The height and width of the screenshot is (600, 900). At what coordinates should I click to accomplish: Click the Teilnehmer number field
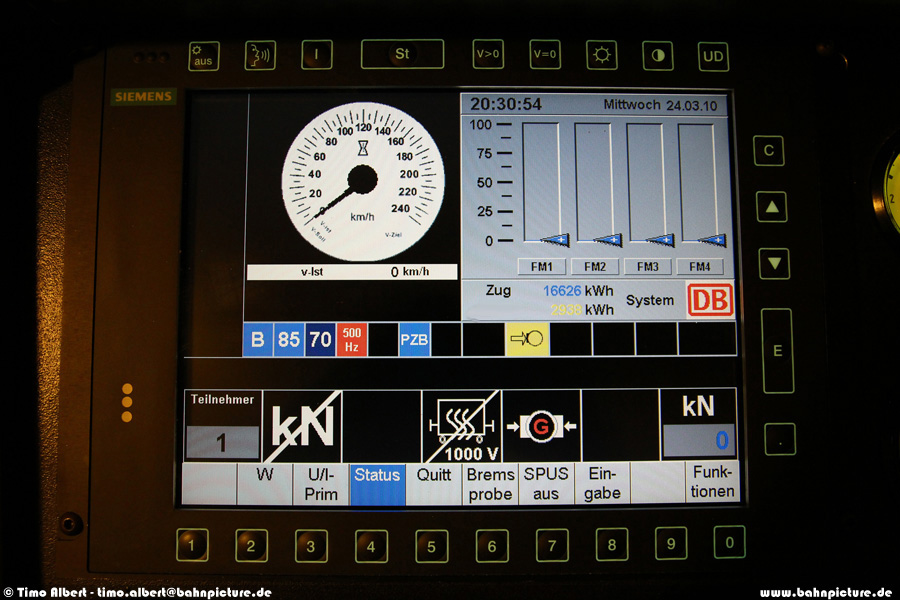pyautogui.click(x=222, y=441)
